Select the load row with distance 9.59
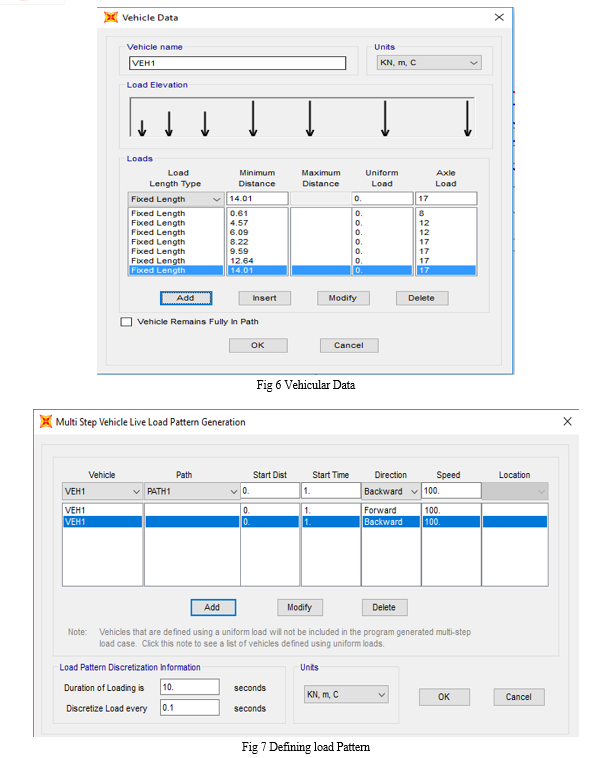This screenshot has height=758, width=609. click(302, 251)
